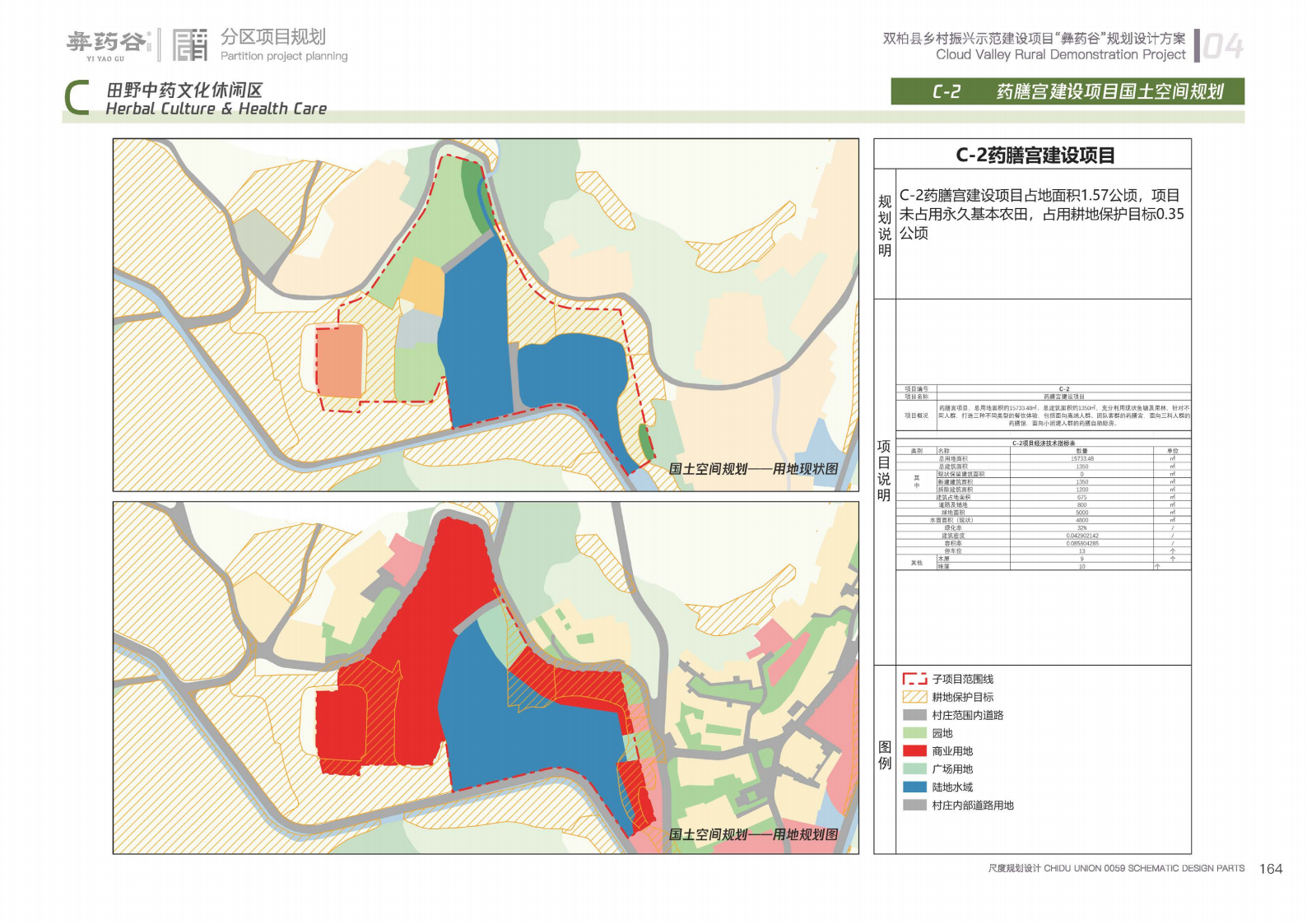
Task: Click the C-2药膳宫建设项目 panel title
Action: 1035,155
